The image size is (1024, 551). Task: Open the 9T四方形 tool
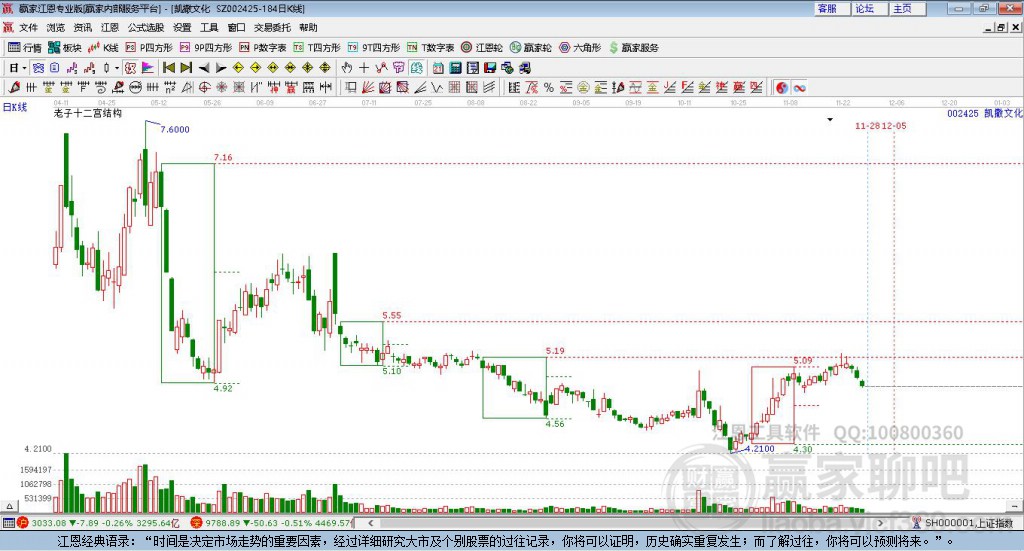pos(374,48)
